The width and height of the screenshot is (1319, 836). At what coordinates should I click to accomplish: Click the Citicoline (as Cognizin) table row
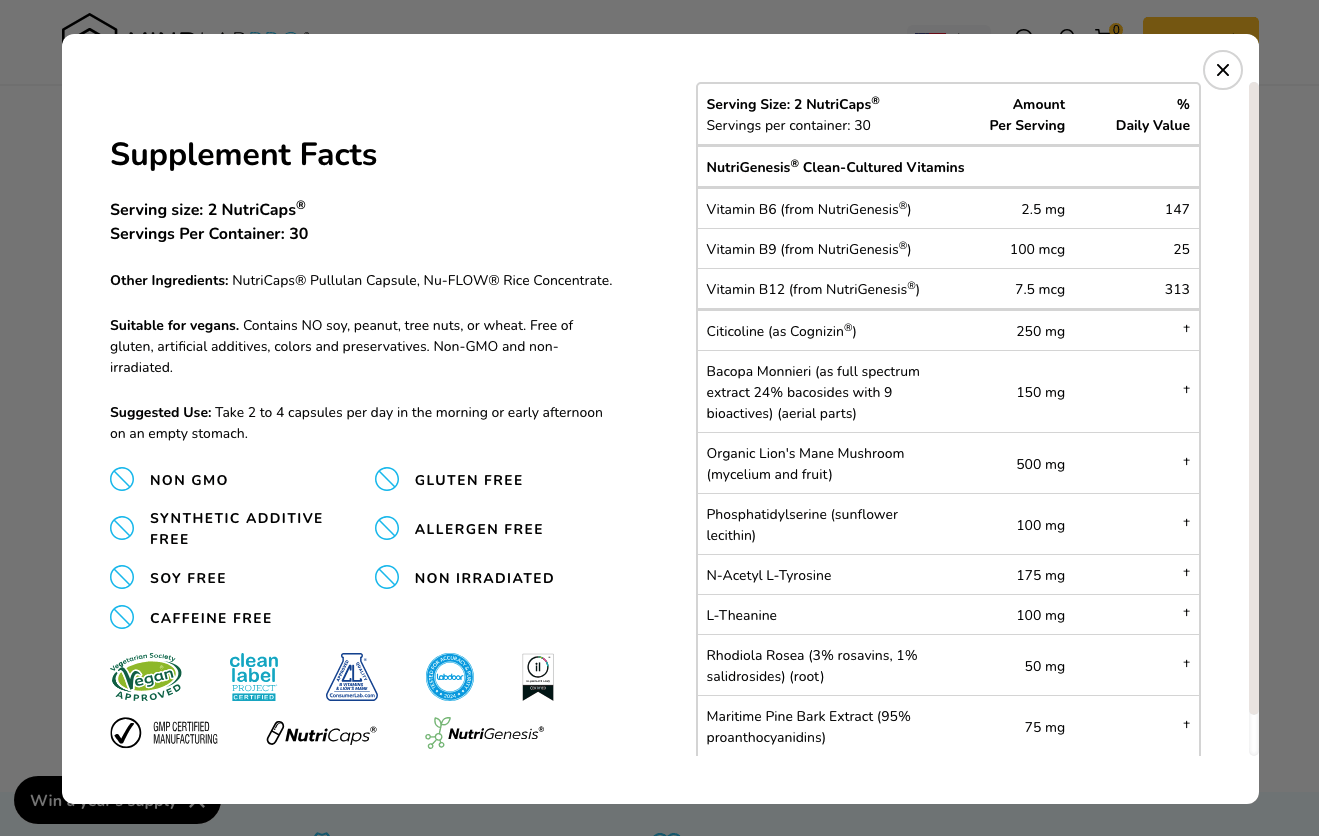click(947, 331)
